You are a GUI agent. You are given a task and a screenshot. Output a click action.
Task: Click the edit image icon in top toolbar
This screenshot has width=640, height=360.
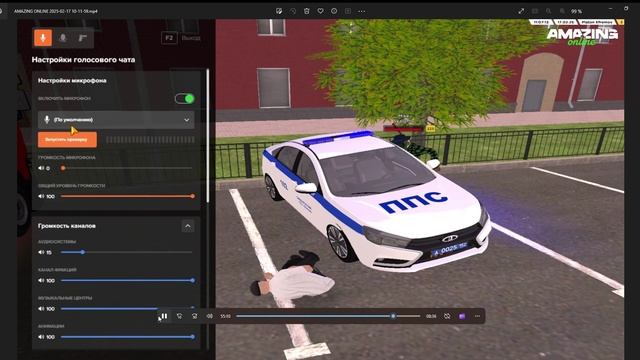279,11
